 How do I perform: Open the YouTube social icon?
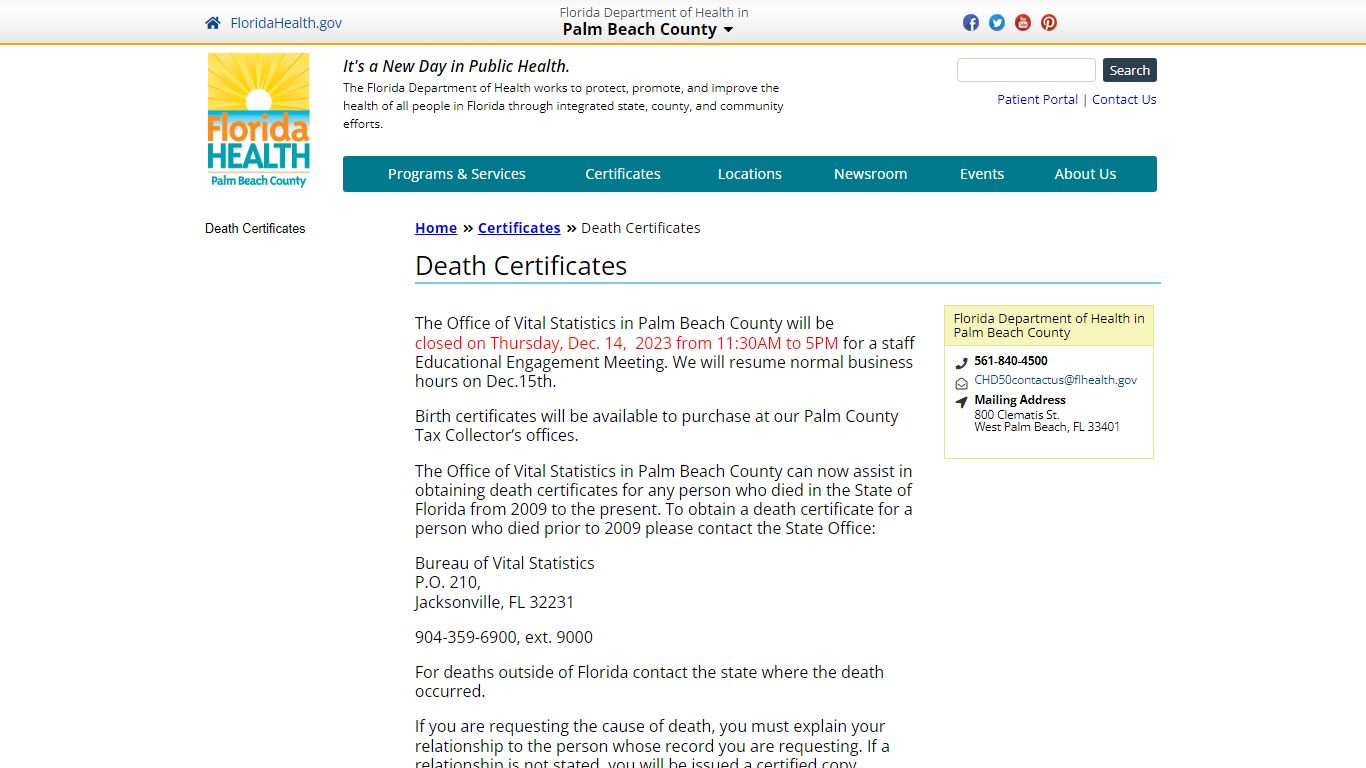coord(1023,23)
